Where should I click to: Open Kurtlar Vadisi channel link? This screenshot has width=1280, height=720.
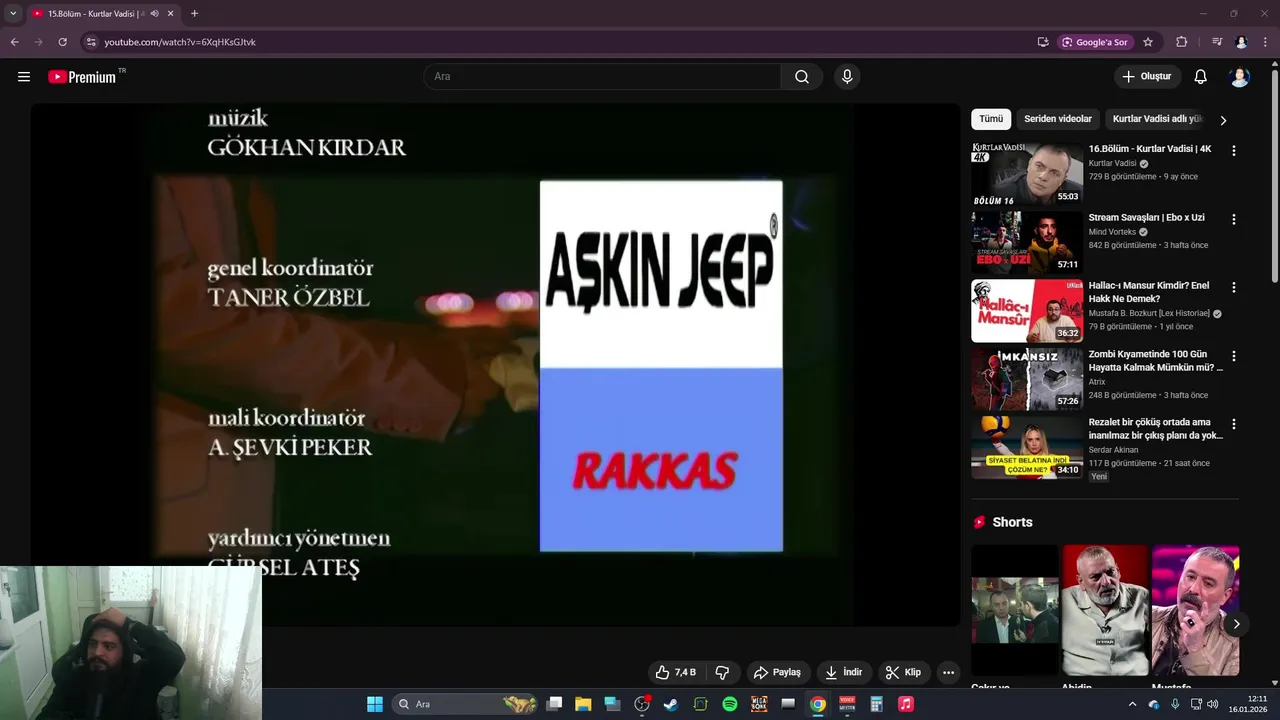1112,163
